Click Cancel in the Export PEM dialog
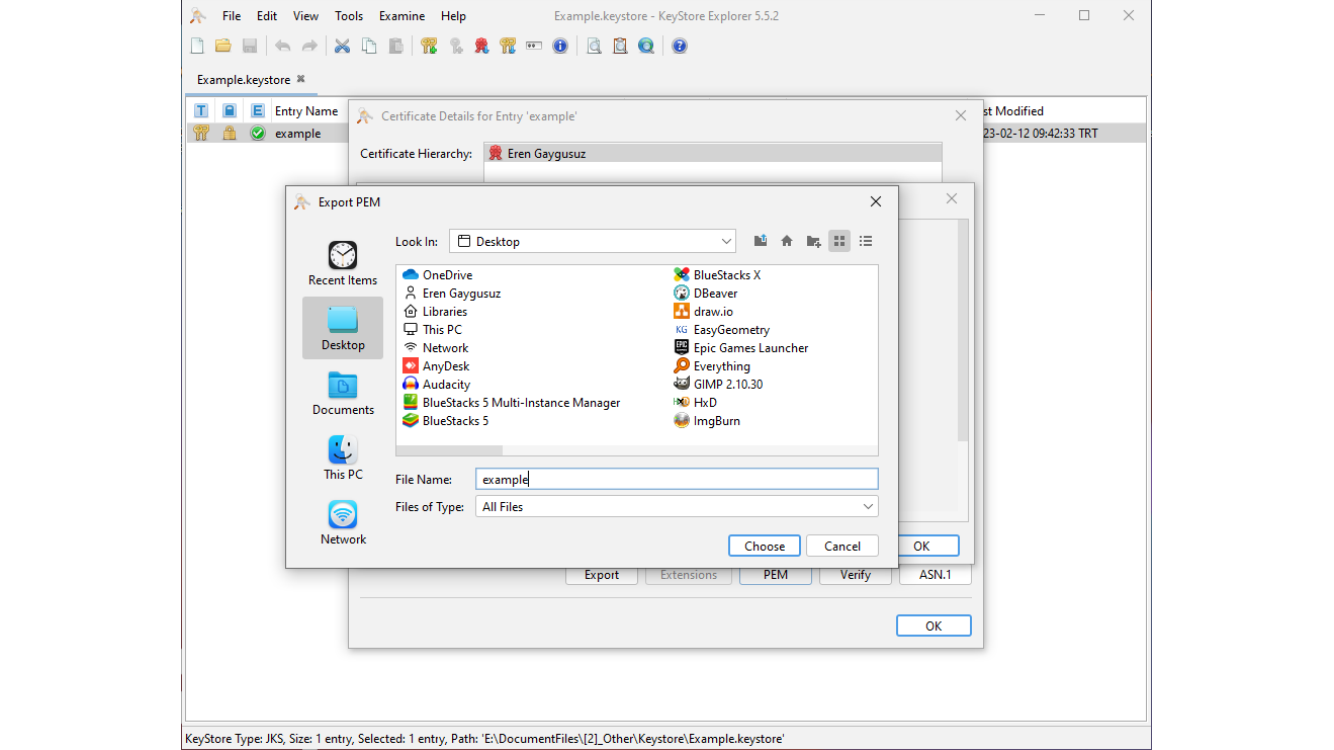This screenshot has width=1334, height=750. (x=842, y=546)
